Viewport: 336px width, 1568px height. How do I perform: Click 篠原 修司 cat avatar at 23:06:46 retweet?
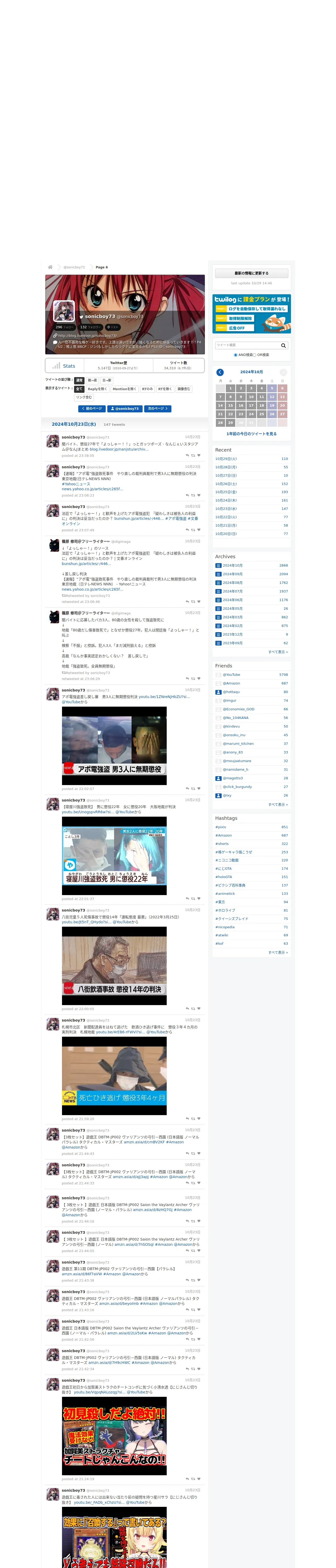pos(54,545)
